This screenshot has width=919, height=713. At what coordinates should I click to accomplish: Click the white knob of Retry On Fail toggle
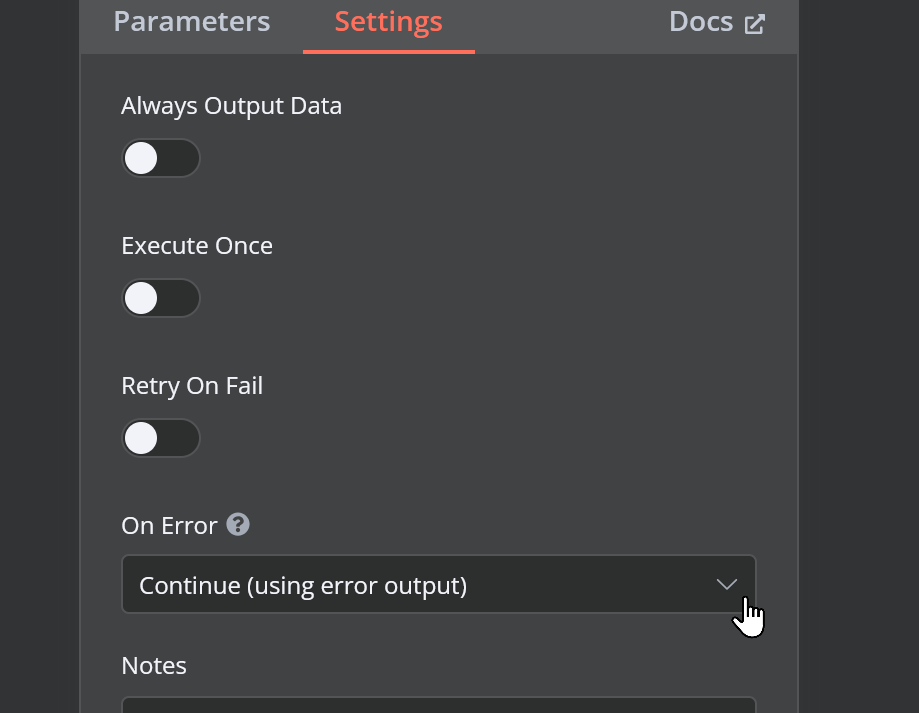point(141,438)
